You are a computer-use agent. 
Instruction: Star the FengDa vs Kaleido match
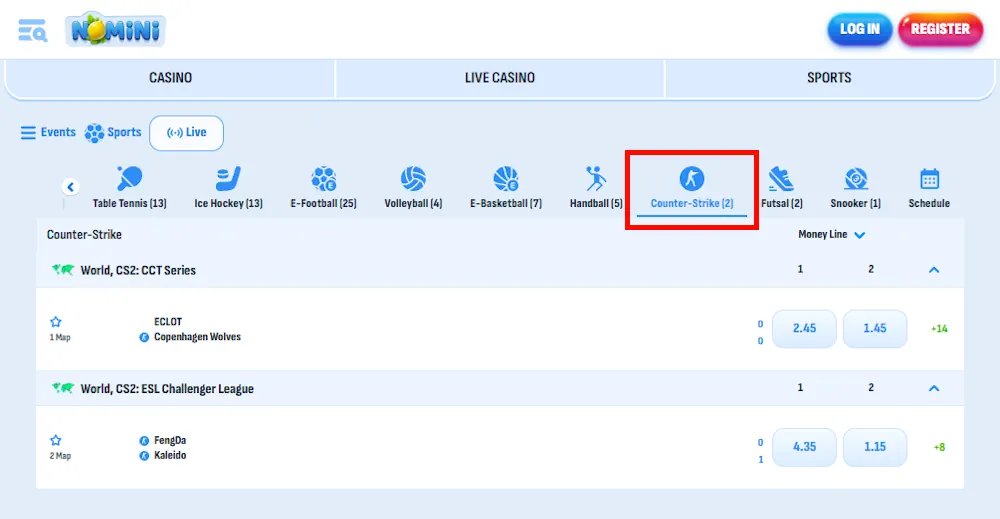(x=56, y=440)
